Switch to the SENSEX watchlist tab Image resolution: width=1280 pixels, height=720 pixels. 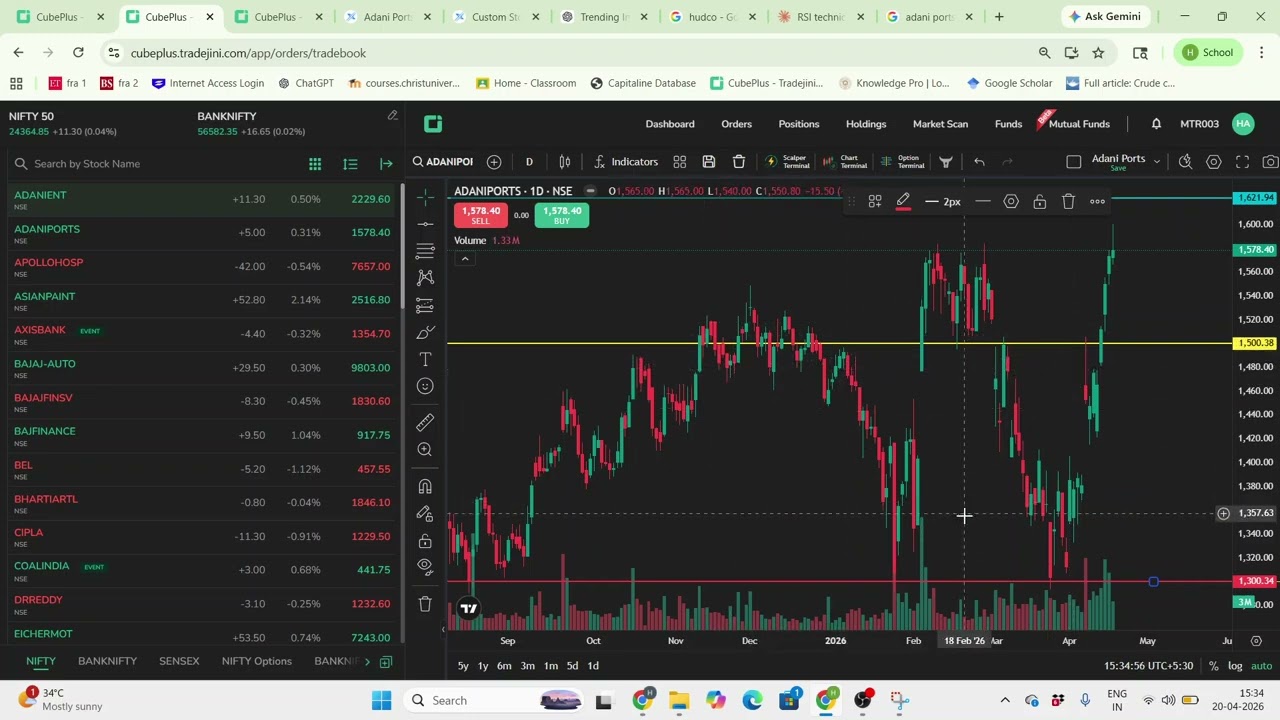179,661
